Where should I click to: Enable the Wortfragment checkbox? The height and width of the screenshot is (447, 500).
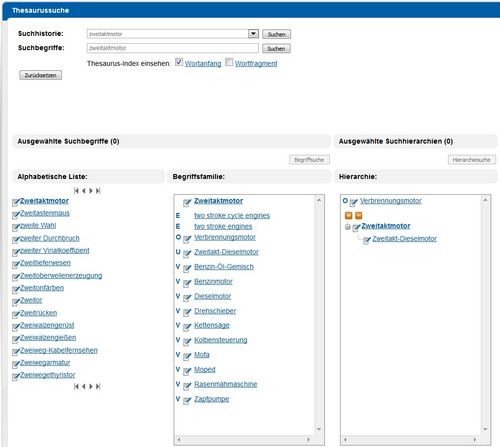229,62
